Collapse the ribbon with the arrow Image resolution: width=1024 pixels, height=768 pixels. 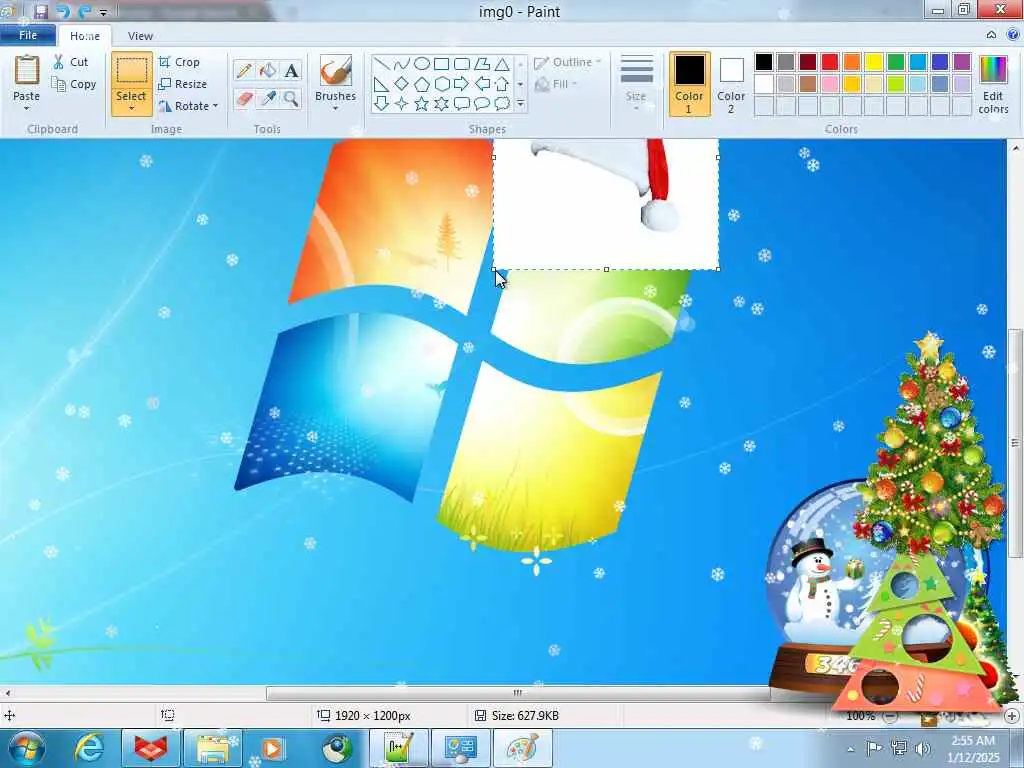[x=991, y=35]
